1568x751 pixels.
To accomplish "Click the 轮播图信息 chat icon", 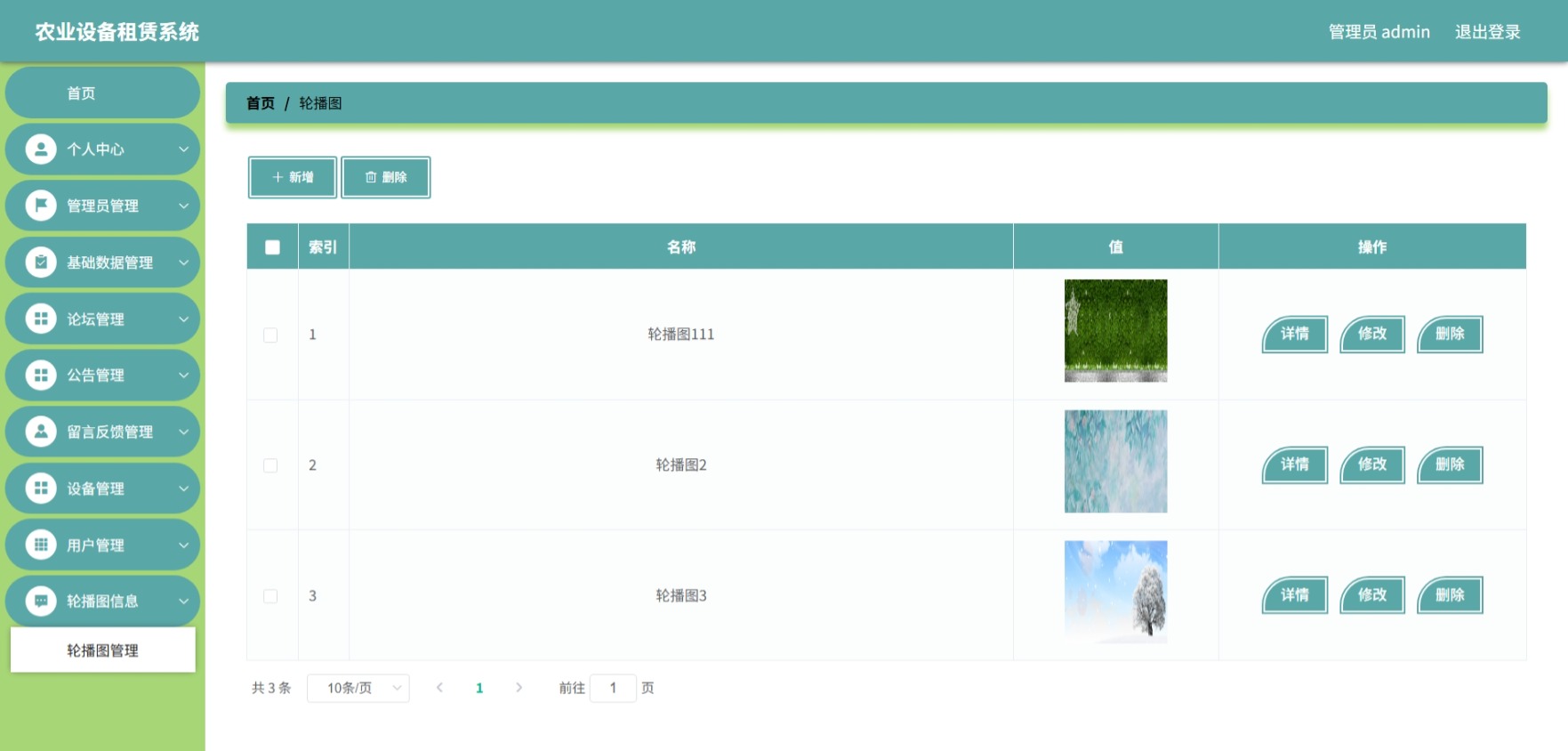I will point(41,602).
